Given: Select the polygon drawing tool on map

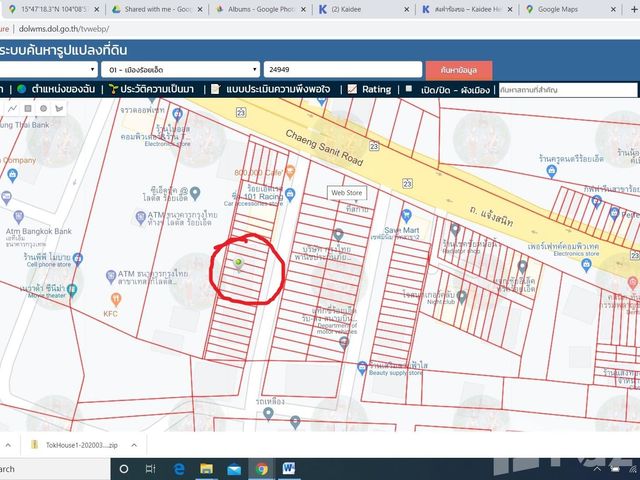Looking at the screenshot, I should [x=59, y=108].
